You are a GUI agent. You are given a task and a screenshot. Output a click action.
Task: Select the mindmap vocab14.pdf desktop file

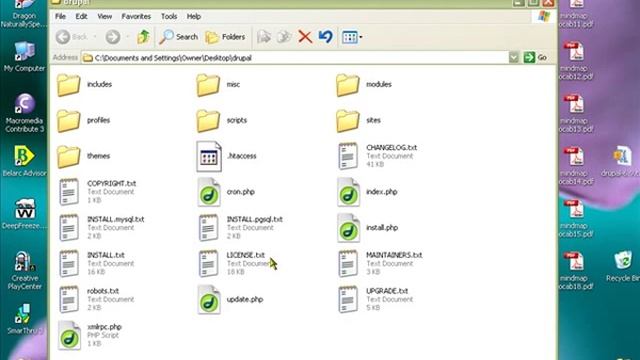[x=576, y=165]
